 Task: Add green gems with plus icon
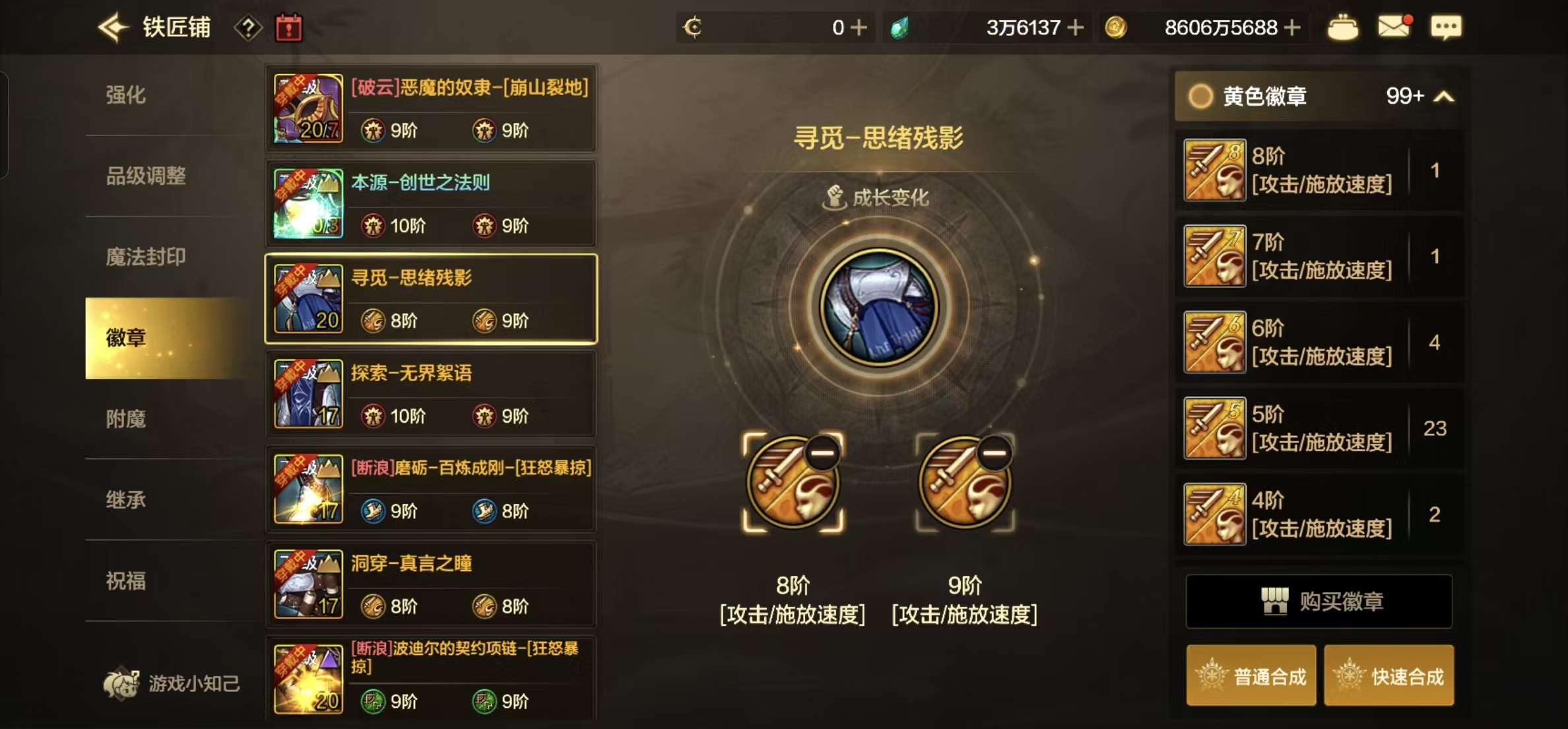[1076, 28]
